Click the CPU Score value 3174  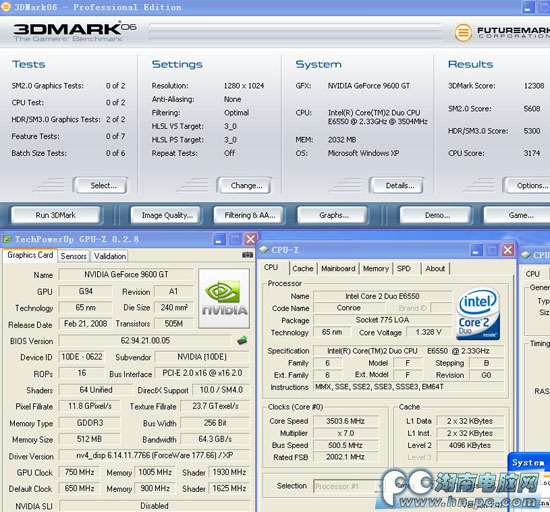[x=532, y=153]
